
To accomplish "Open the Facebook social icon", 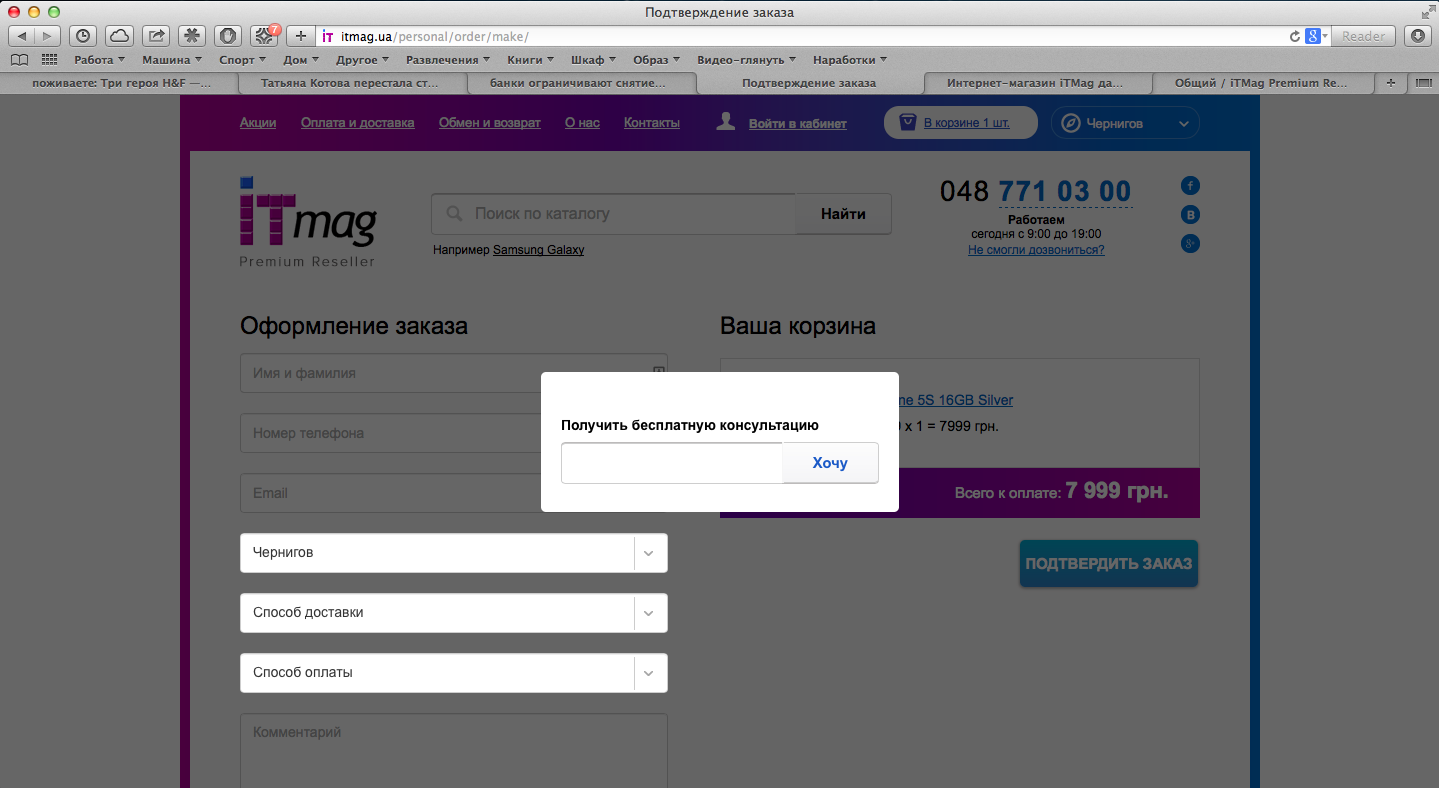I will coord(1190,185).
